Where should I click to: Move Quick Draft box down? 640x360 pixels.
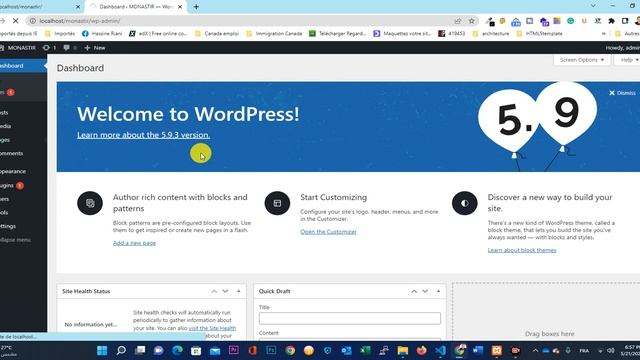tap(425, 291)
